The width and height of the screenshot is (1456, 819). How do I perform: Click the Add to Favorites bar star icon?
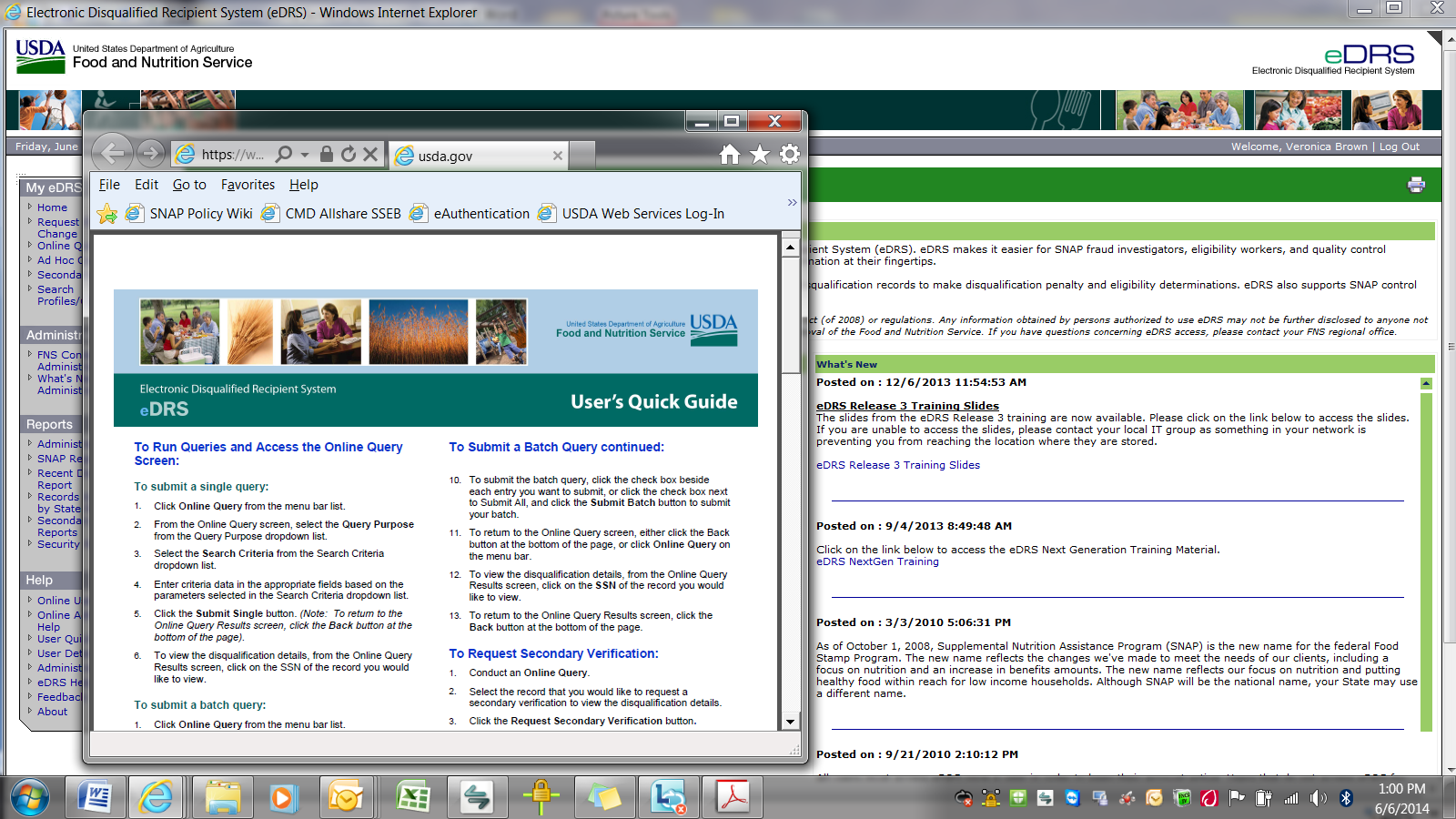[107, 214]
